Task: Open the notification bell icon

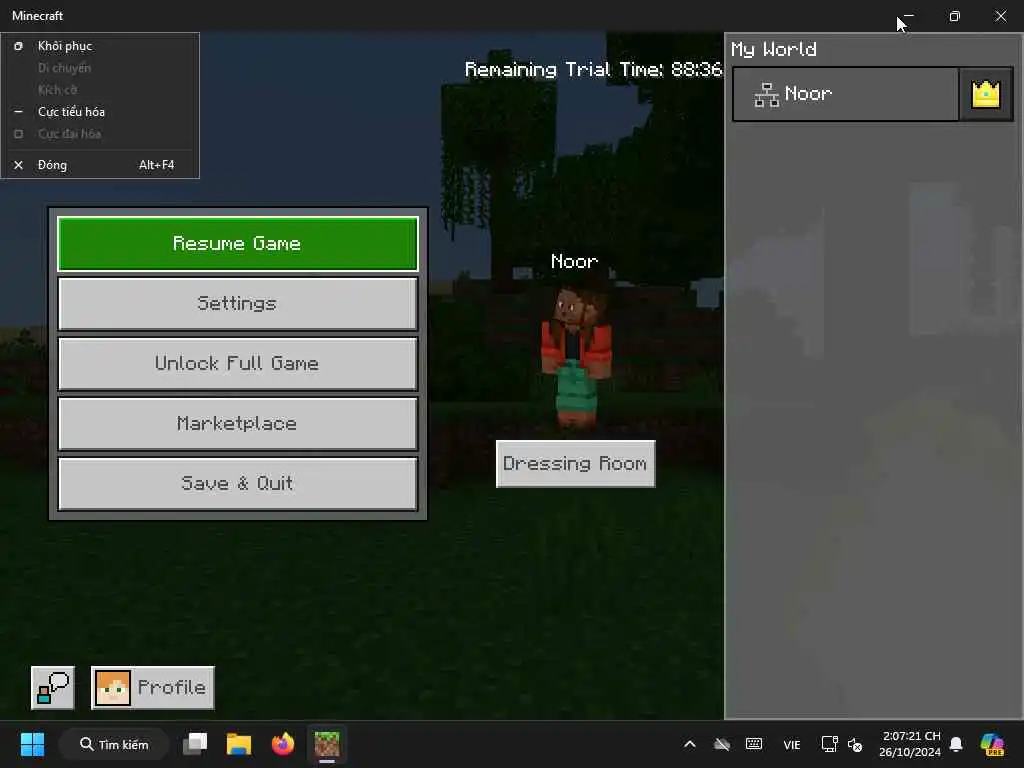Action: click(x=956, y=744)
